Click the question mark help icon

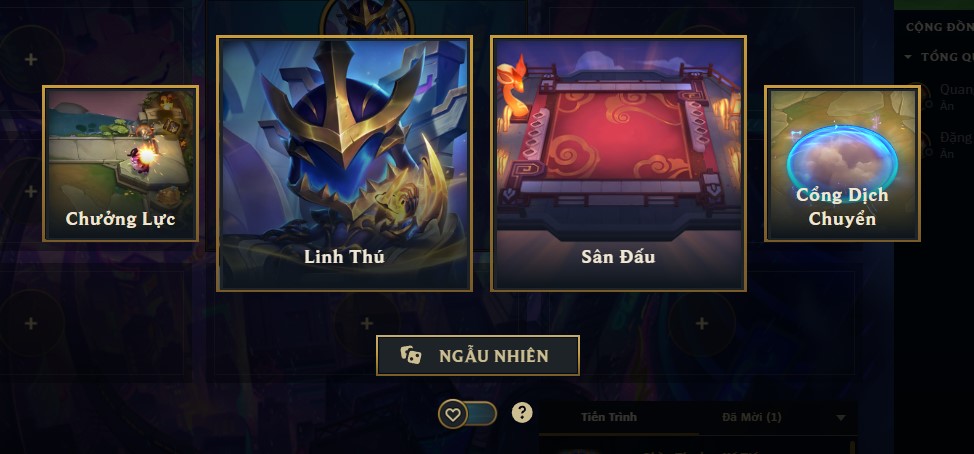[x=522, y=412]
